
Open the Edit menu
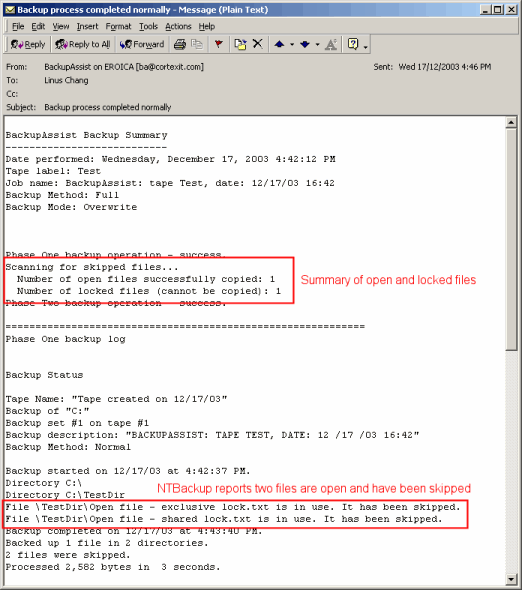coord(38,26)
